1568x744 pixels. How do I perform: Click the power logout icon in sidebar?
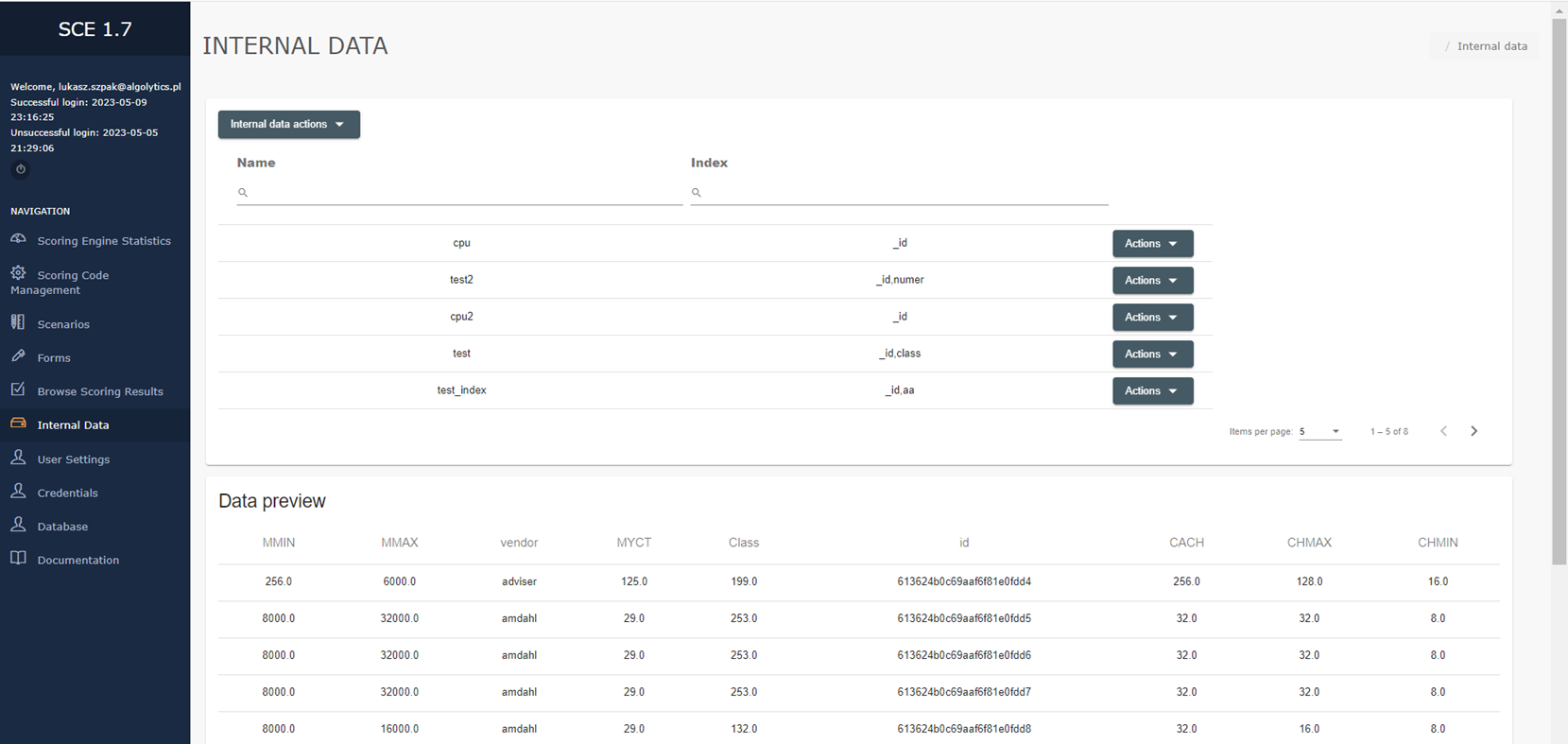click(20, 169)
